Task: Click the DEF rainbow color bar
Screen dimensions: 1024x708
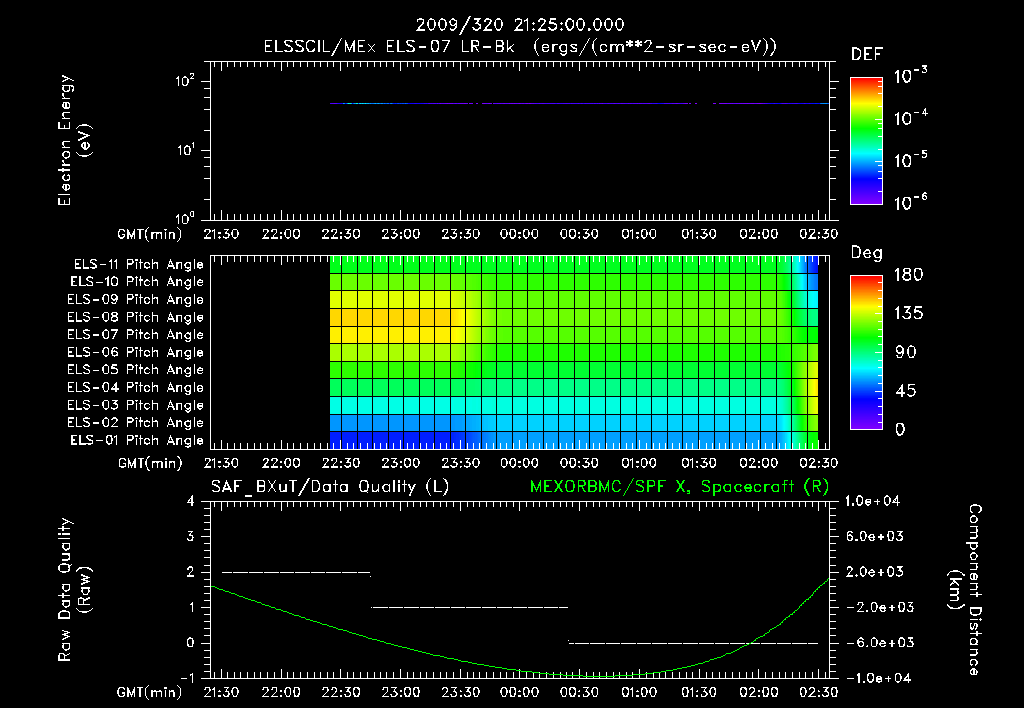Action: pos(867,141)
